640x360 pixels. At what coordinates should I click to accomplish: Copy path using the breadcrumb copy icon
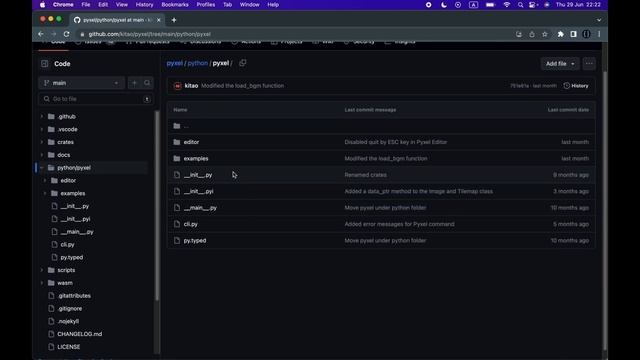[242, 63]
